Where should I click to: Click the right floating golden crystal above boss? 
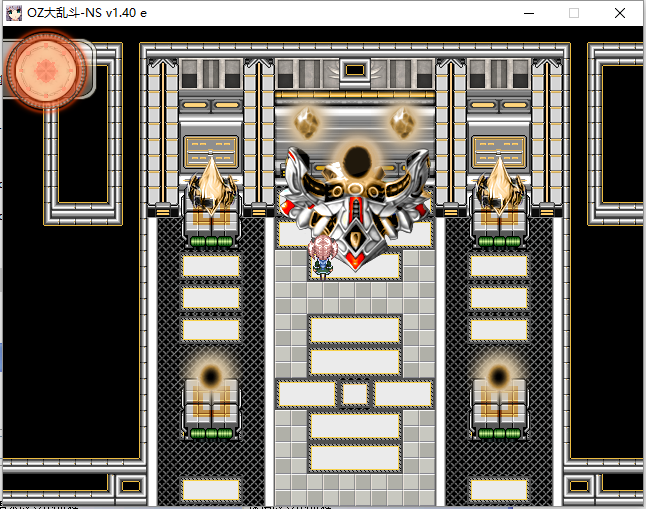coord(403,122)
